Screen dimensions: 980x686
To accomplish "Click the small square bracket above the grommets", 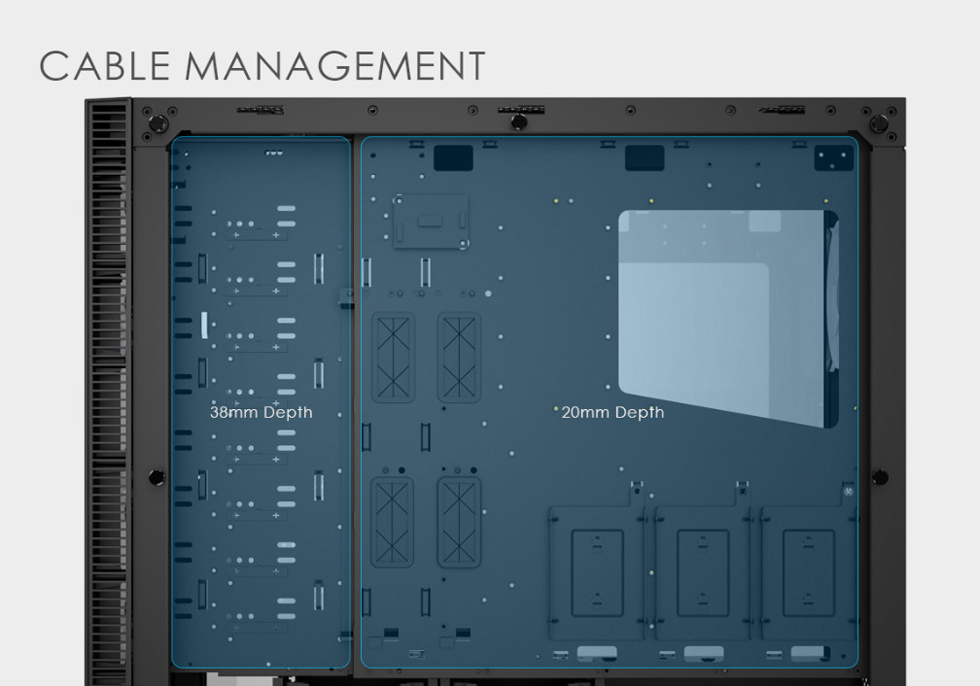I will (430, 221).
